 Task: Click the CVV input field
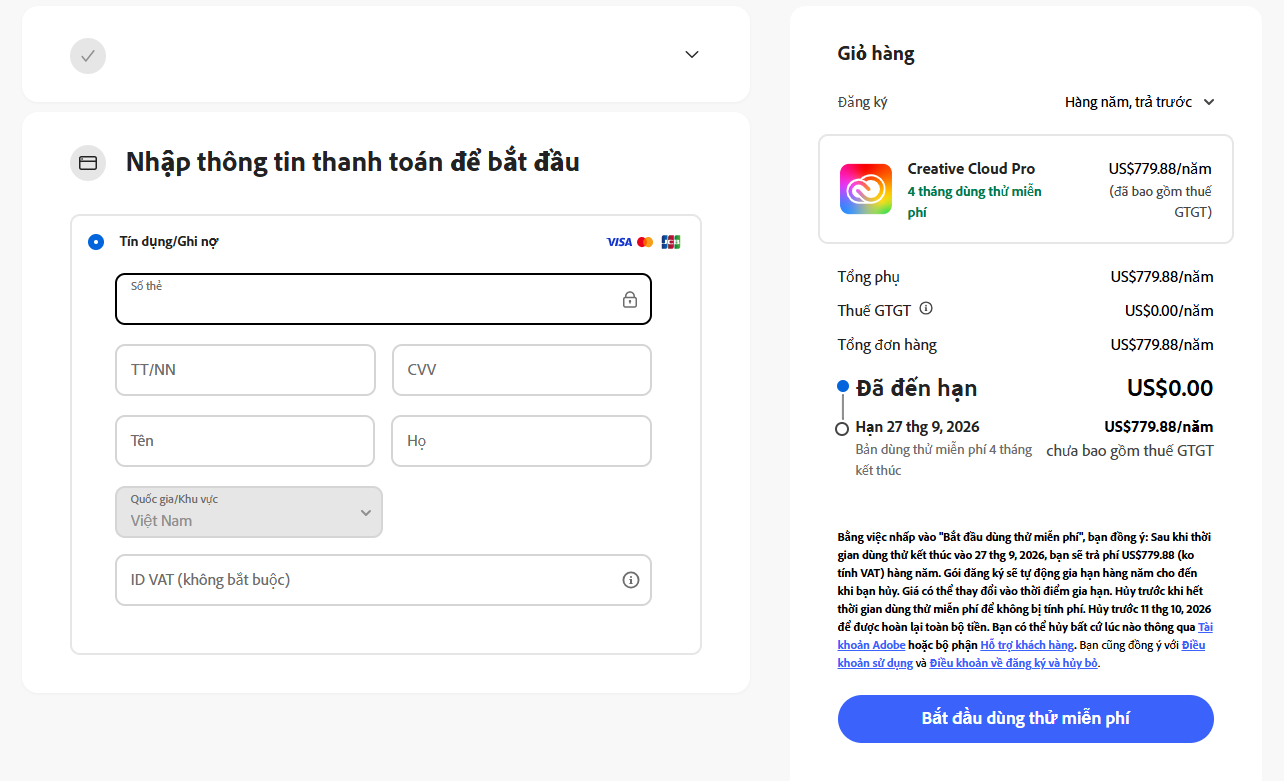coord(522,370)
